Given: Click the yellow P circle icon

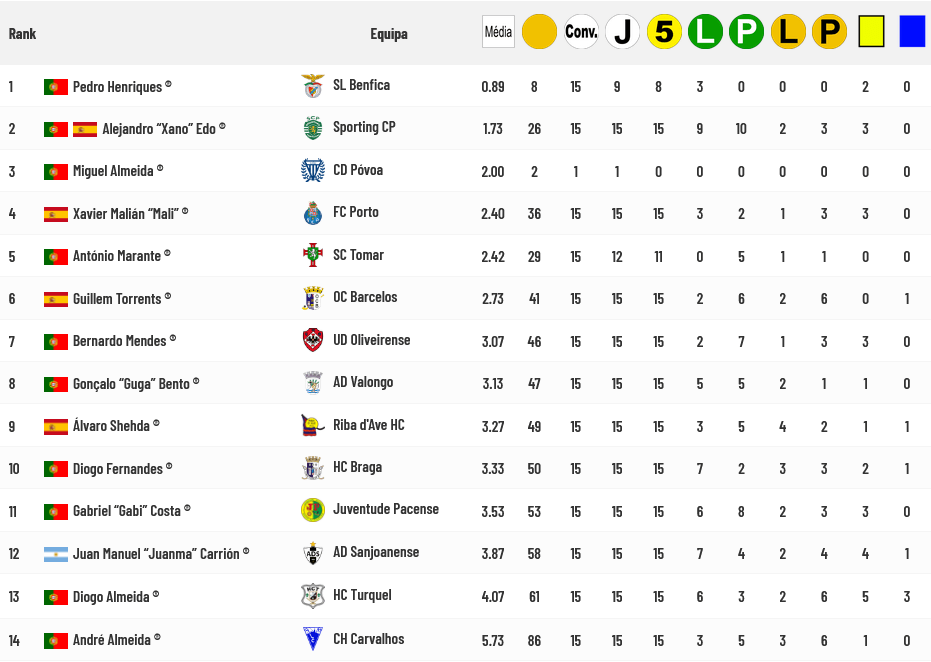Looking at the screenshot, I should click(829, 32).
